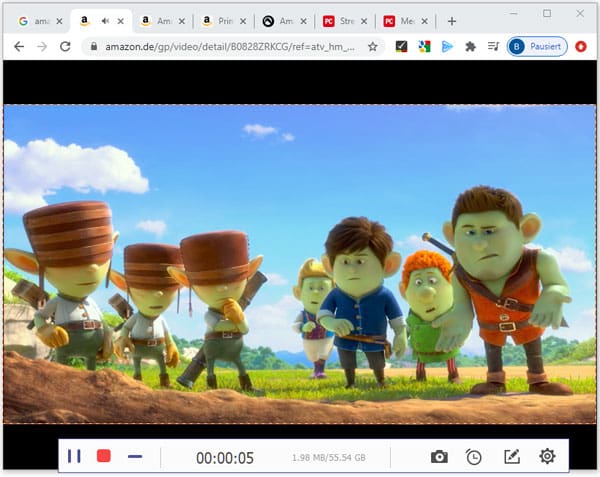Click the playing video frame

(300, 264)
